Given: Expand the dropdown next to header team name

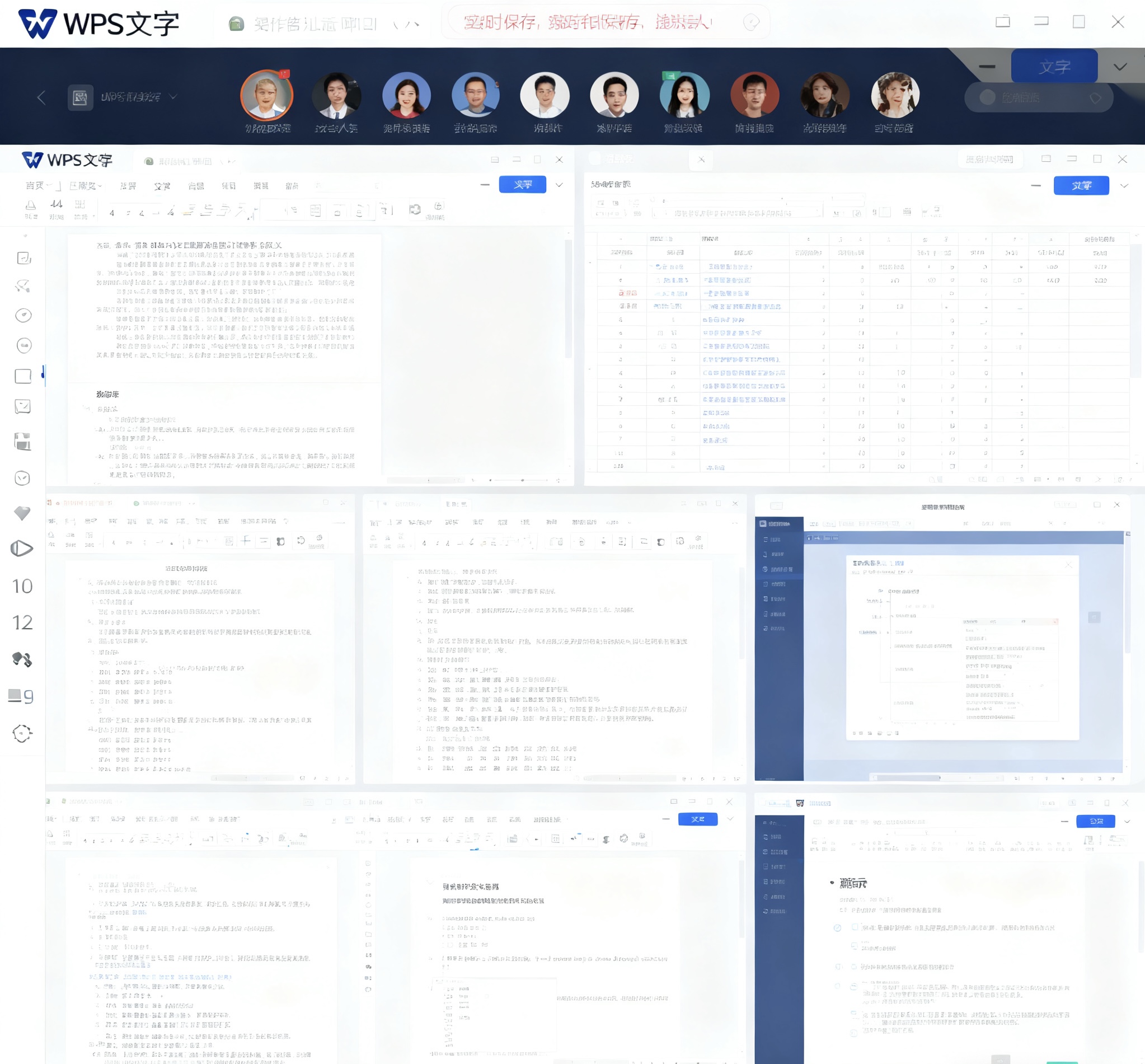Looking at the screenshot, I should coord(173,97).
